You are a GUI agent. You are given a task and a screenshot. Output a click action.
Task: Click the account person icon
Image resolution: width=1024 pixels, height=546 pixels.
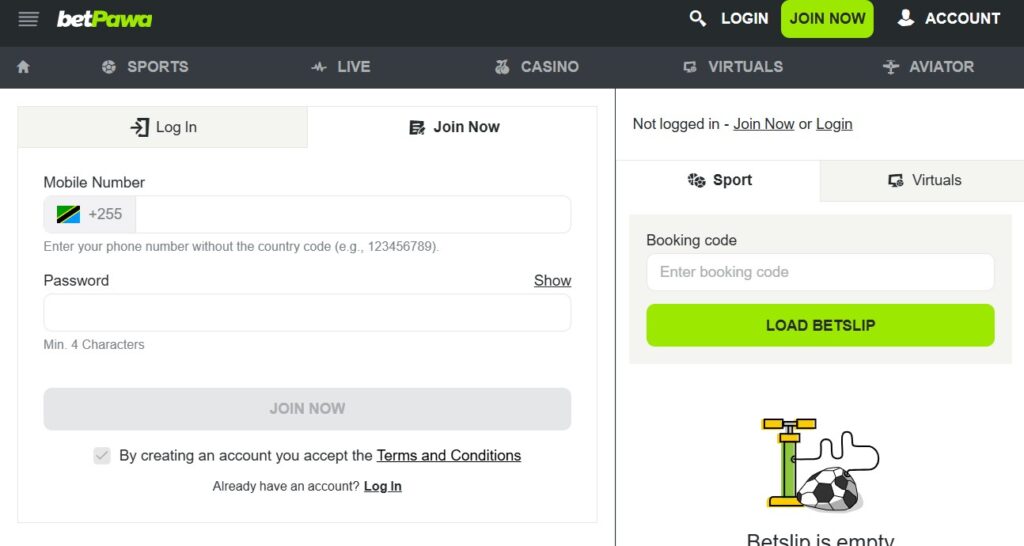[x=905, y=18]
